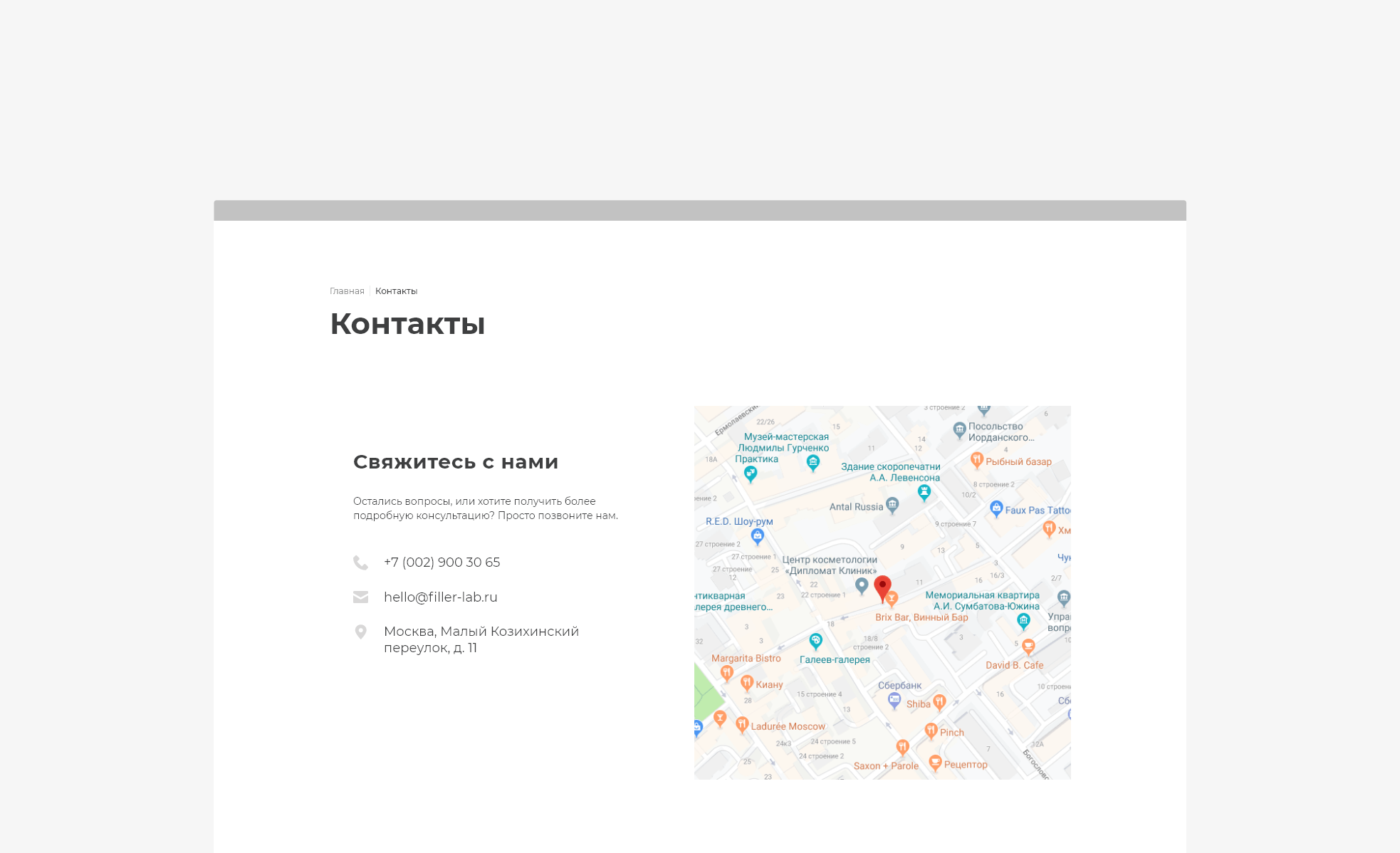The image size is (1400, 853).
Task: Click the Посольство Иорданского museum icon
Action: 959,430
